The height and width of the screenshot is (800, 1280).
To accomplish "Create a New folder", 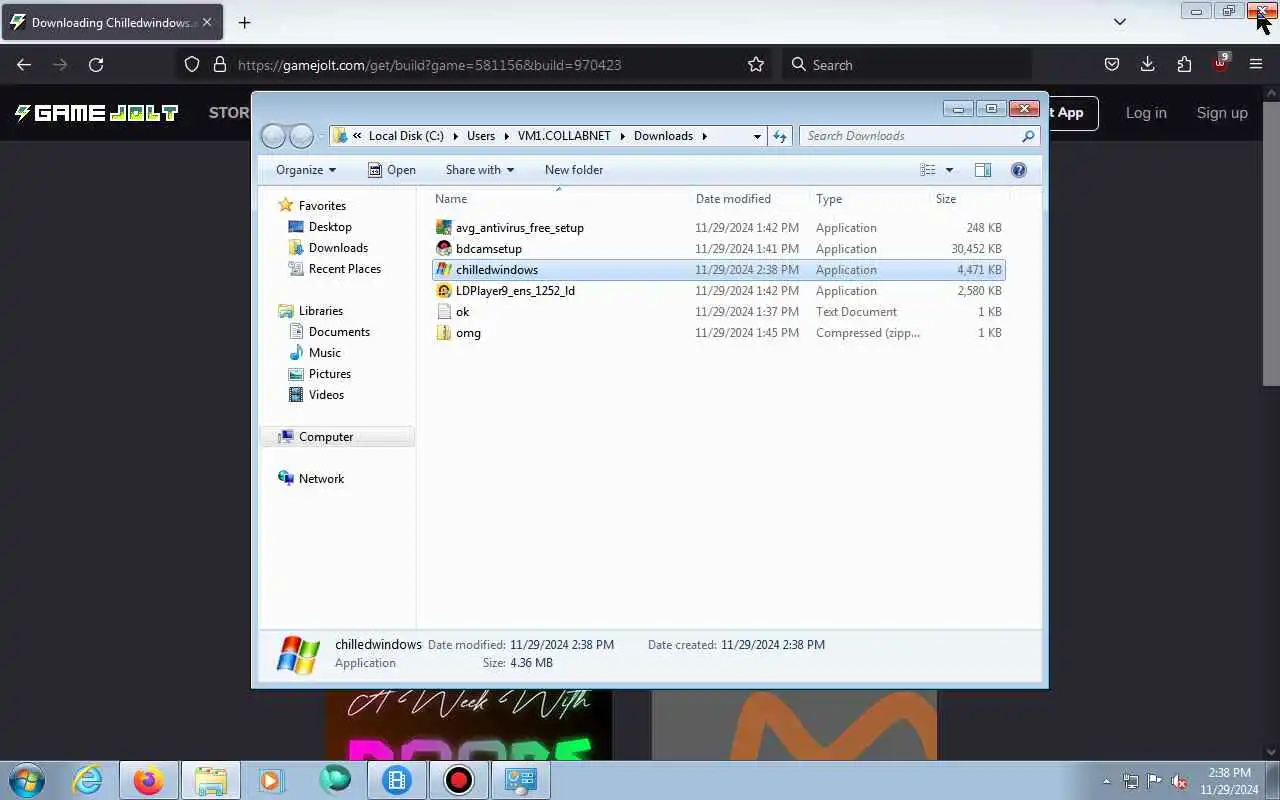I will (574, 170).
